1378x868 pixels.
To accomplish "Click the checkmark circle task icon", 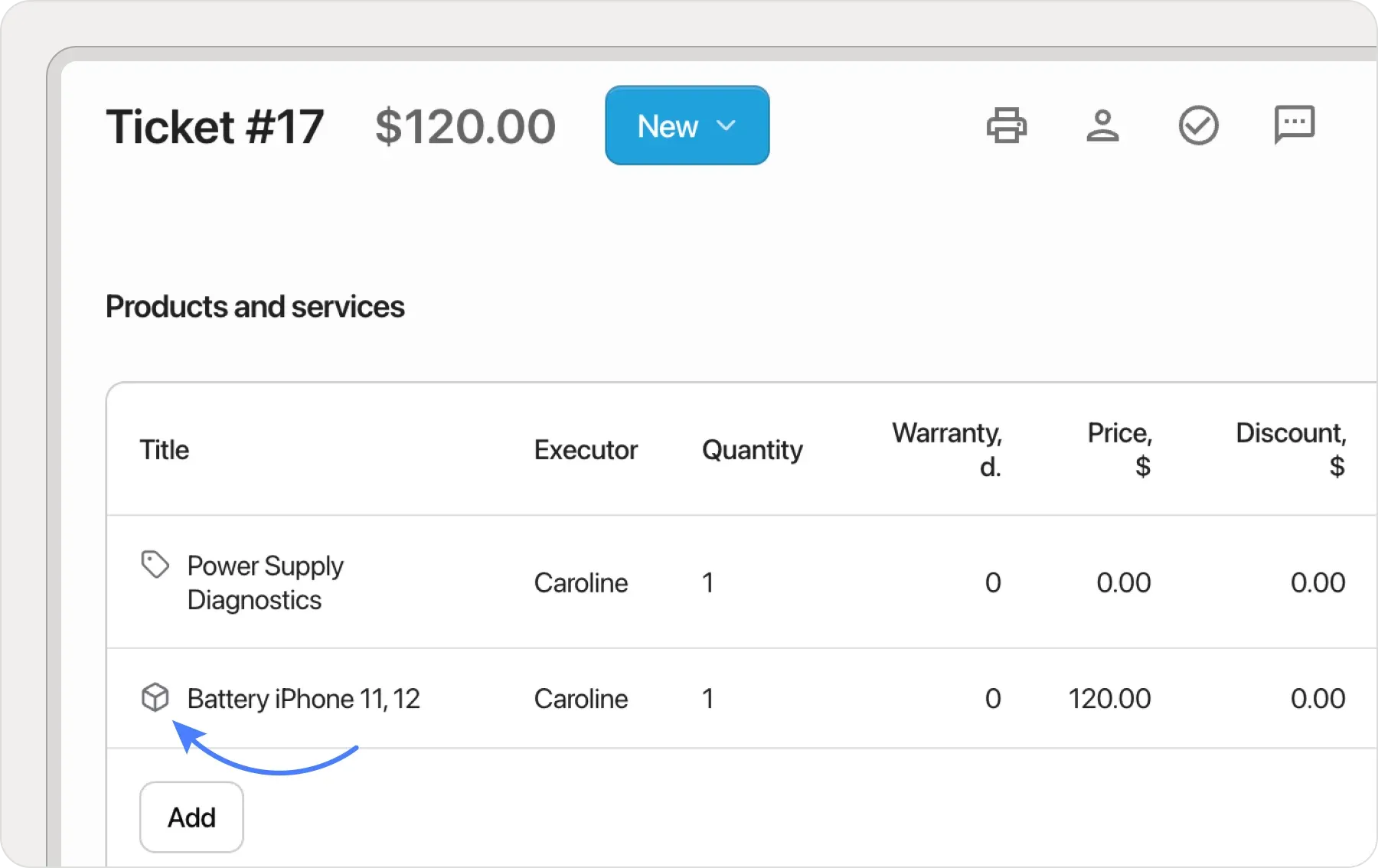I will [1198, 126].
